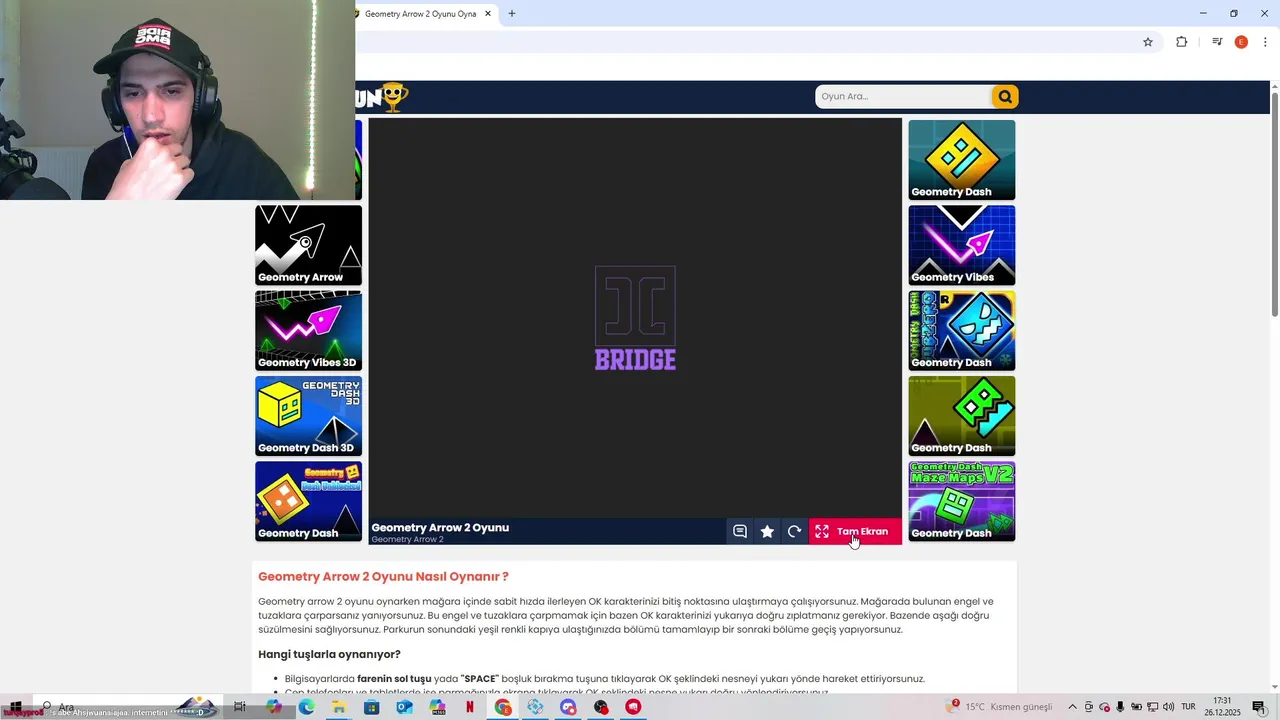Open Task View in the taskbar
Image resolution: width=1280 pixels, height=720 pixels.
pyautogui.click(x=240, y=707)
